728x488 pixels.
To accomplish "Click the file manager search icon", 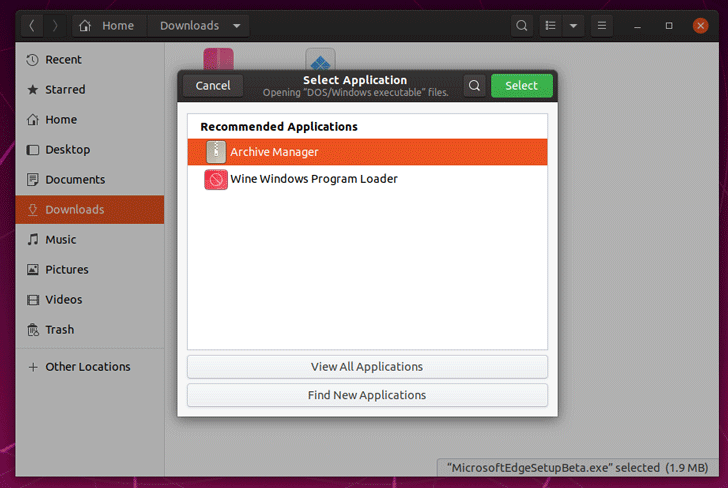I will [521, 26].
